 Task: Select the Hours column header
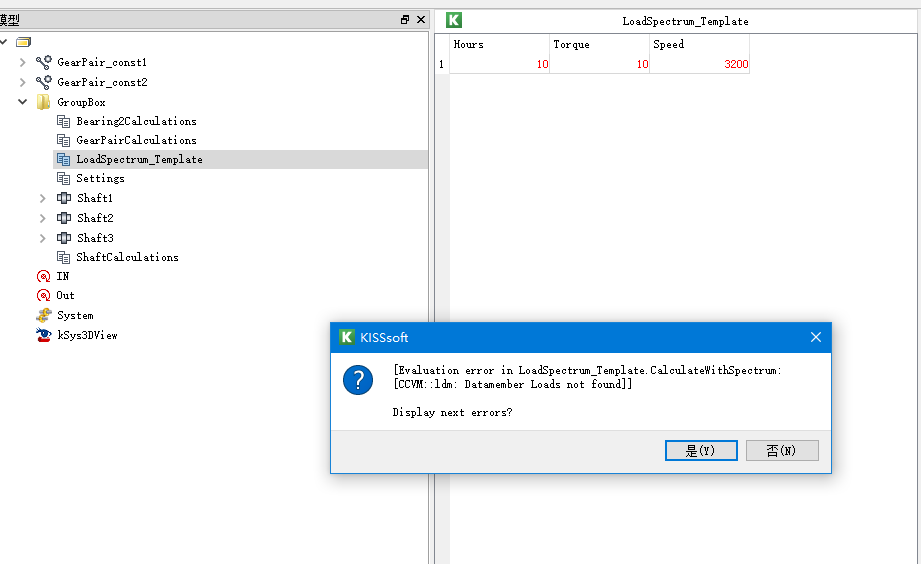pos(499,45)
